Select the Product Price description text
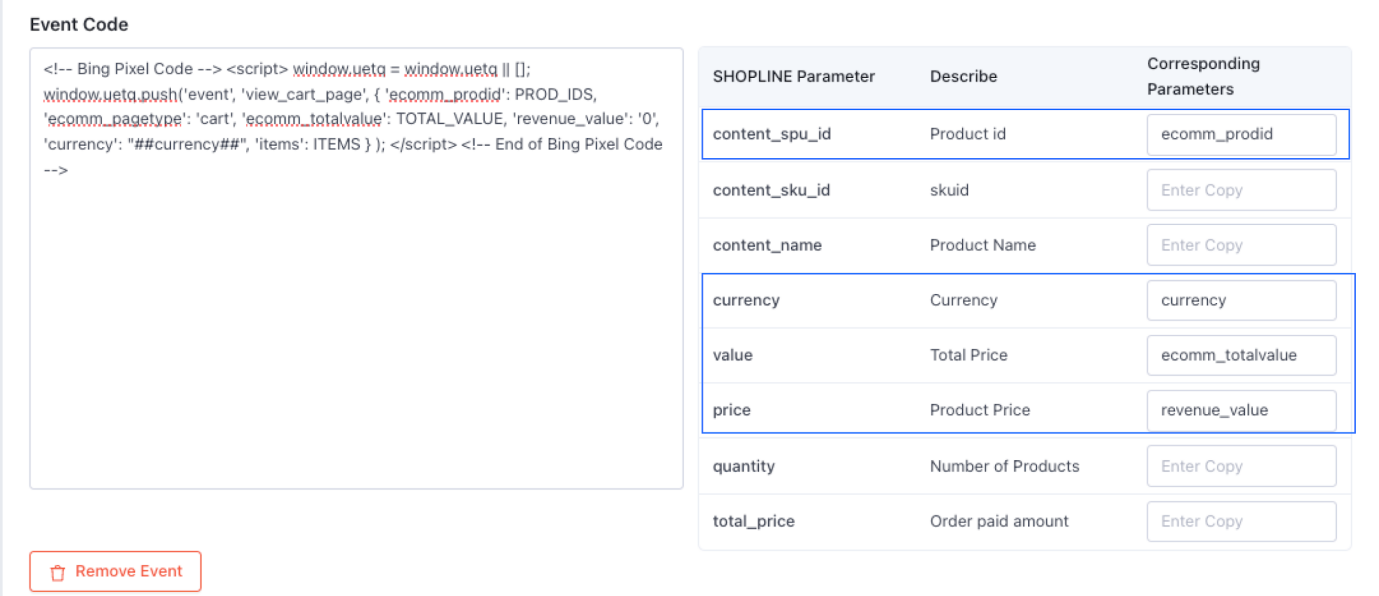 tap(979, 410)
